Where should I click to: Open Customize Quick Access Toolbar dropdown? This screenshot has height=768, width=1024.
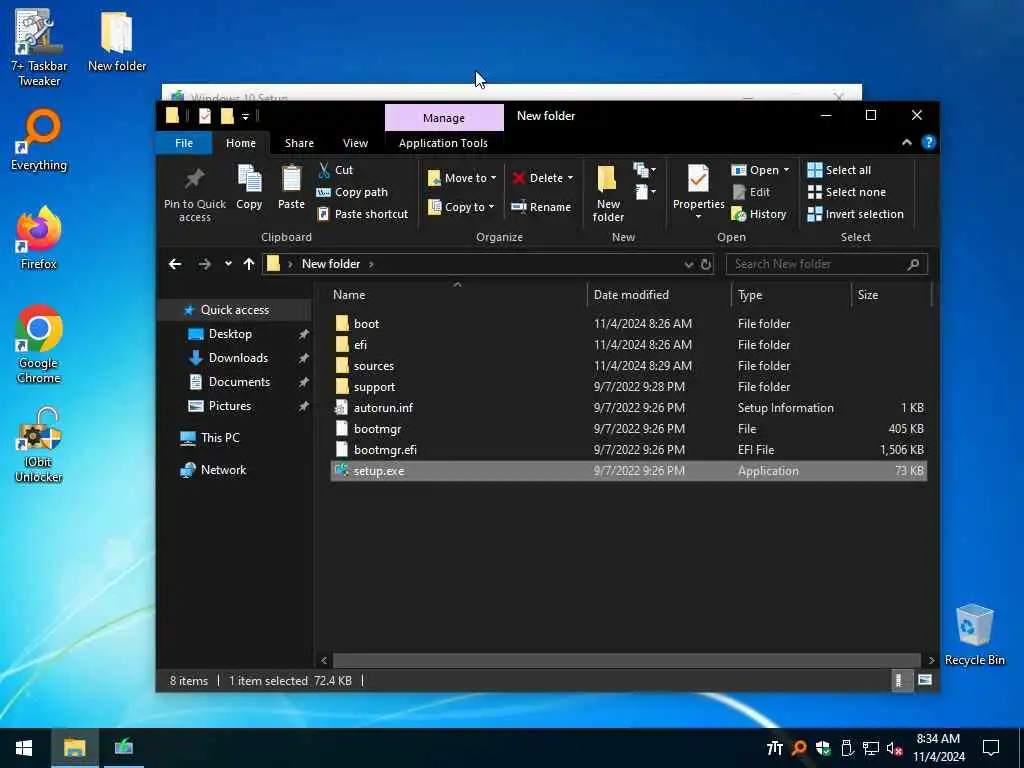coord(246,117)
